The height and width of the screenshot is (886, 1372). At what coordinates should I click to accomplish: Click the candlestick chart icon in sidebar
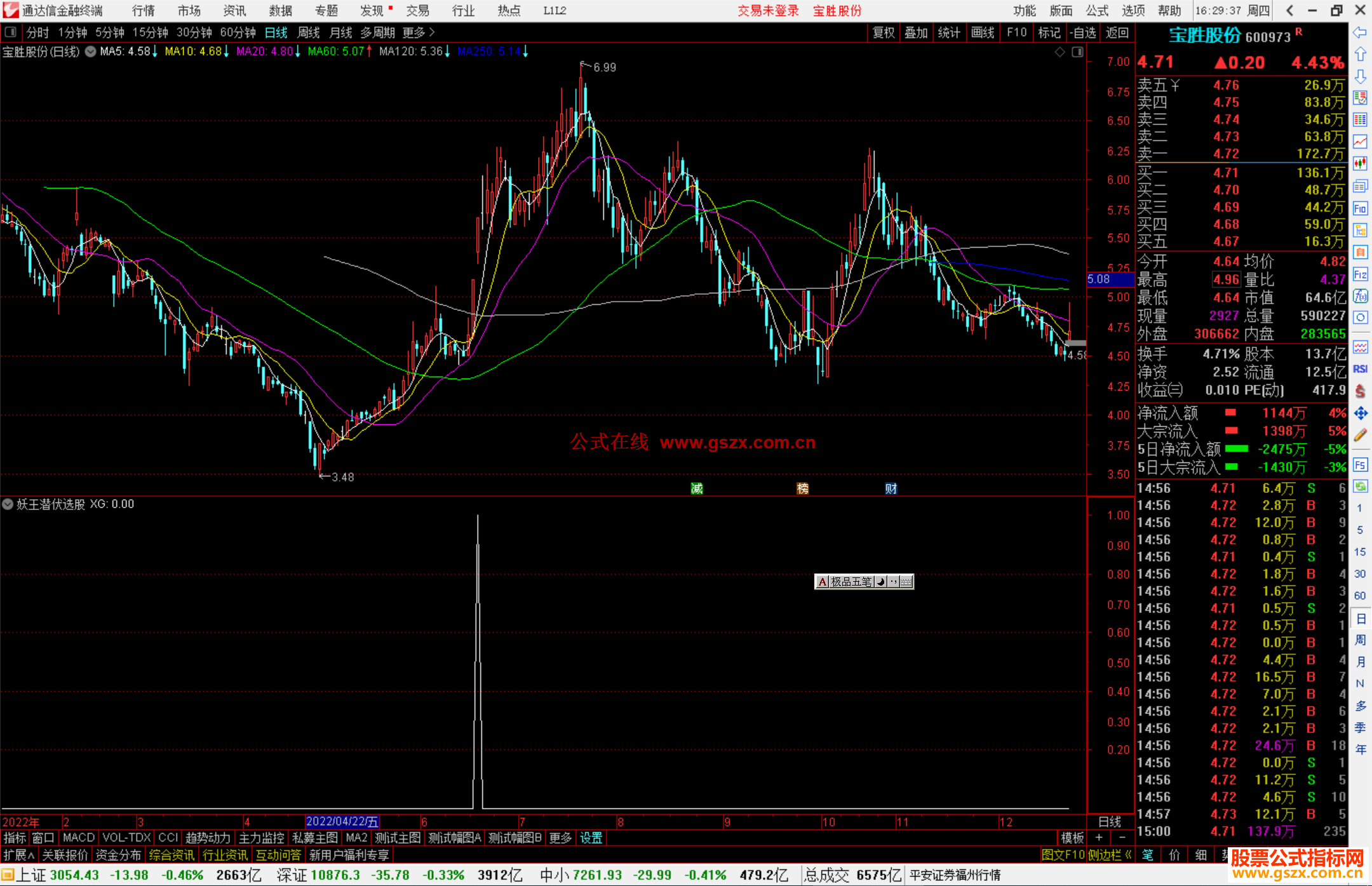(x=1360, y=163)
